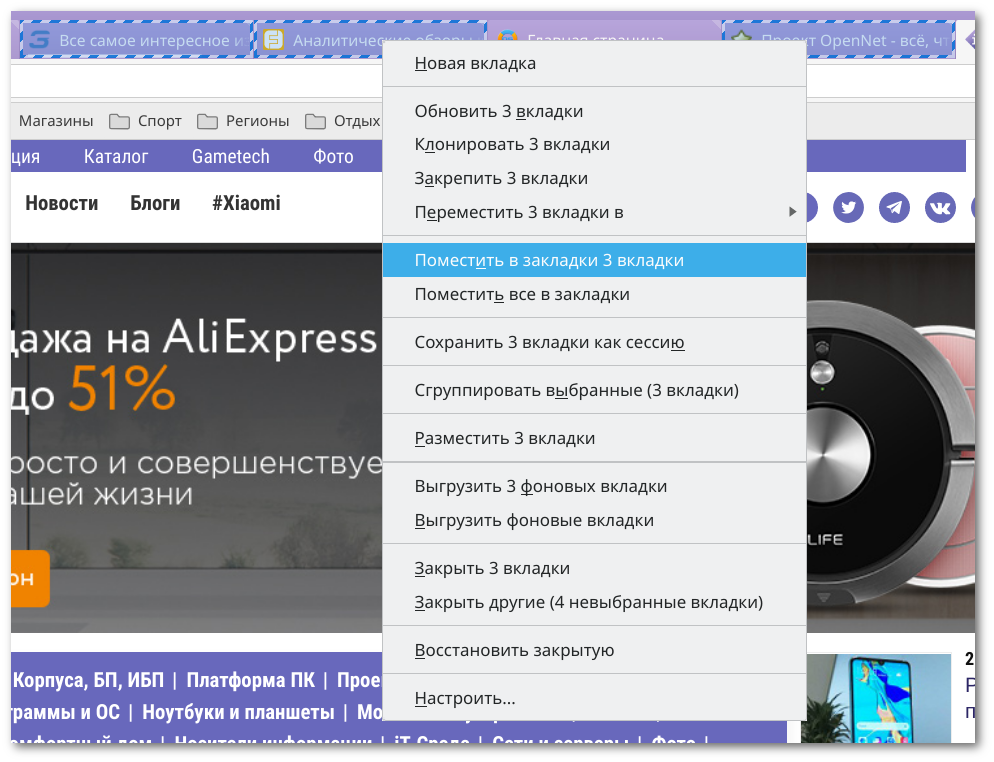Screen dimensions: 994x762
Task: Switch to 'Проект OpenNet' tab
Action: [838, 40]
